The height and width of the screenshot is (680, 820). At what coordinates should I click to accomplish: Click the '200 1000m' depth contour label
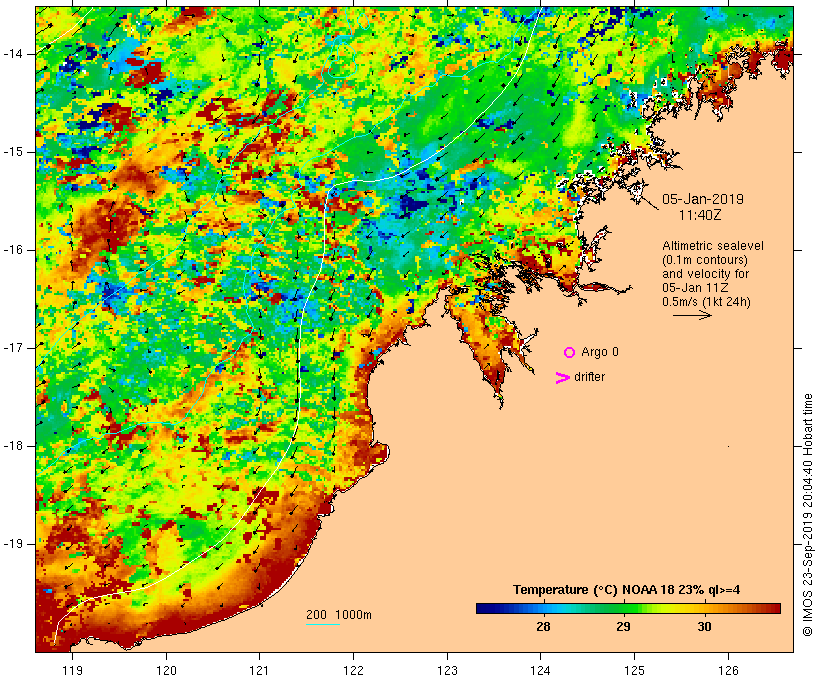[x=339, y=615]
